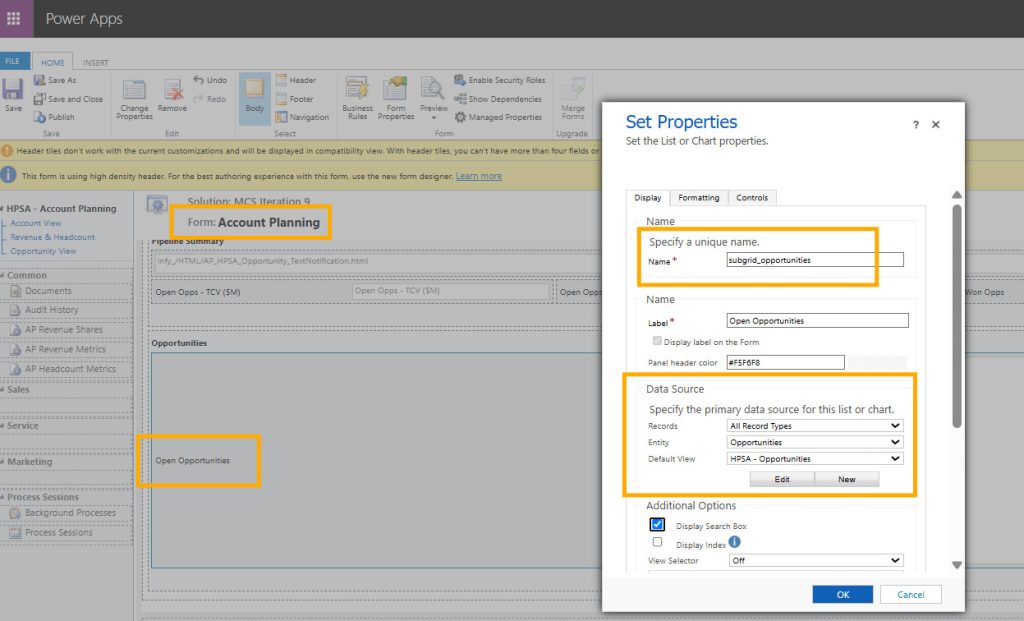Viewport: 1024px width, 621px height.
Task: Select the Body section button
Action: pos(255,97)
